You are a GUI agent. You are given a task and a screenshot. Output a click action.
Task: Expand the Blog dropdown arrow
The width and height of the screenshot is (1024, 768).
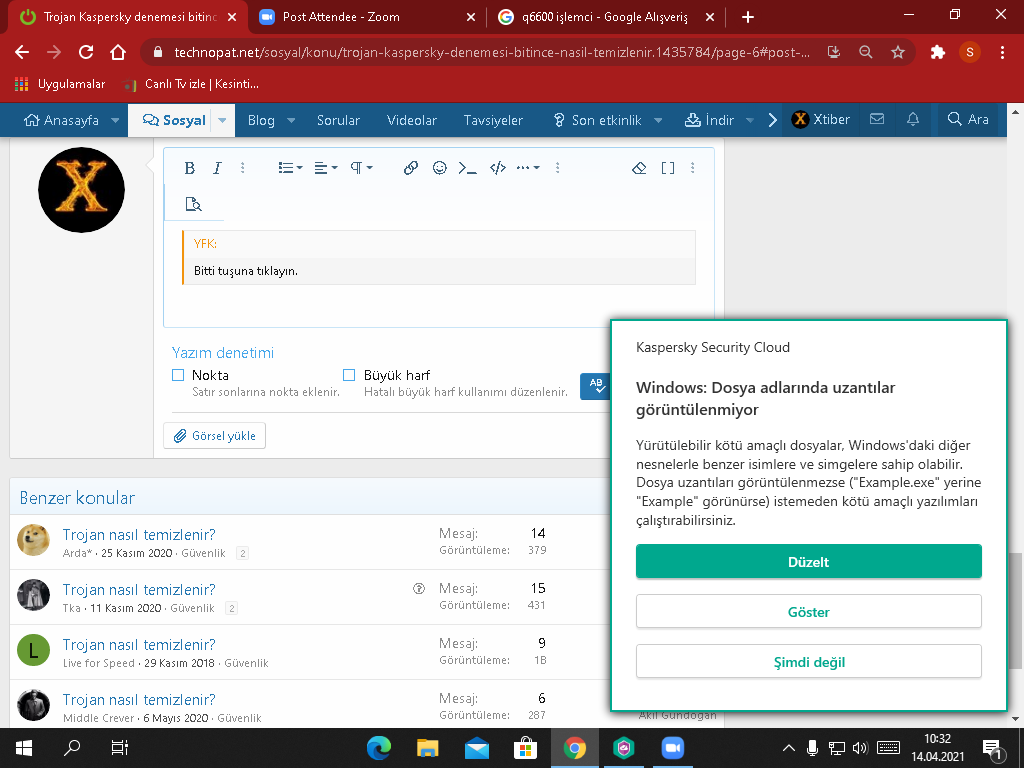(291, 120)
